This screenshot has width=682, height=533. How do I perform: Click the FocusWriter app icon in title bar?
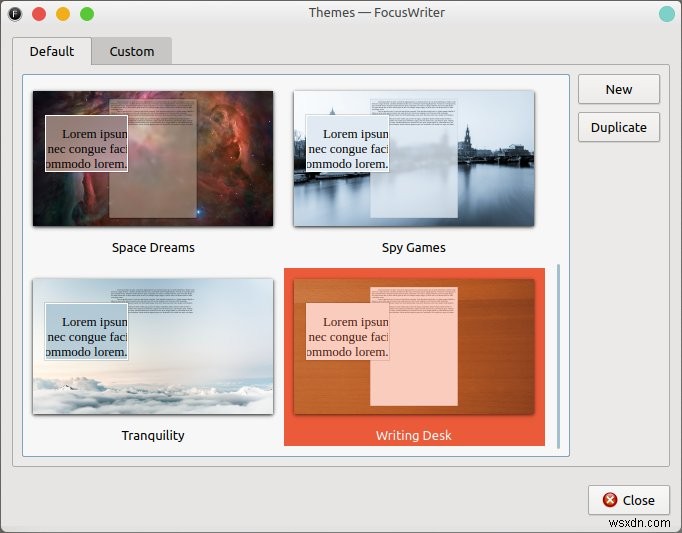(15, 14)
